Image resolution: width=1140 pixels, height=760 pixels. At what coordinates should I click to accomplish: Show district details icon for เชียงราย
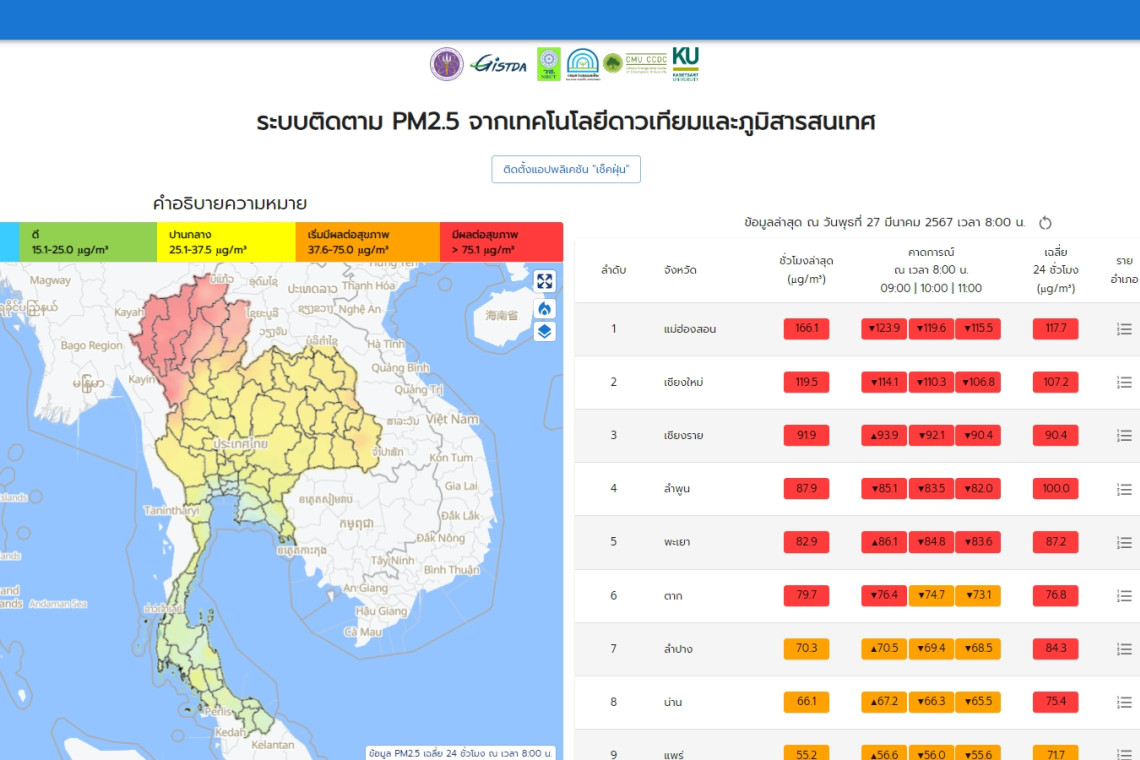click(x=1124, y=435)
